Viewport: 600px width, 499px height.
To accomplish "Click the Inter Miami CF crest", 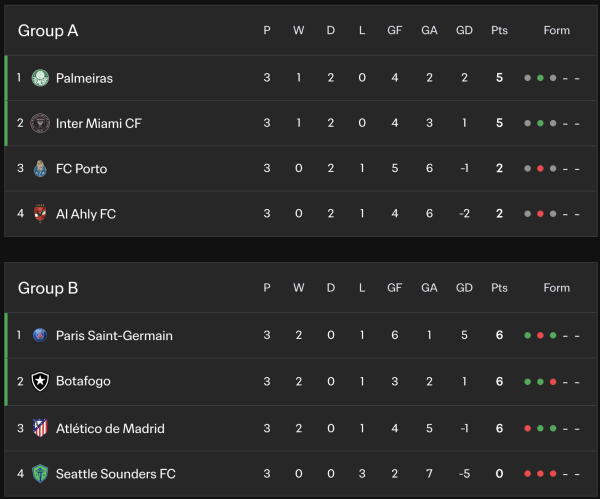I will click(40, 123).
